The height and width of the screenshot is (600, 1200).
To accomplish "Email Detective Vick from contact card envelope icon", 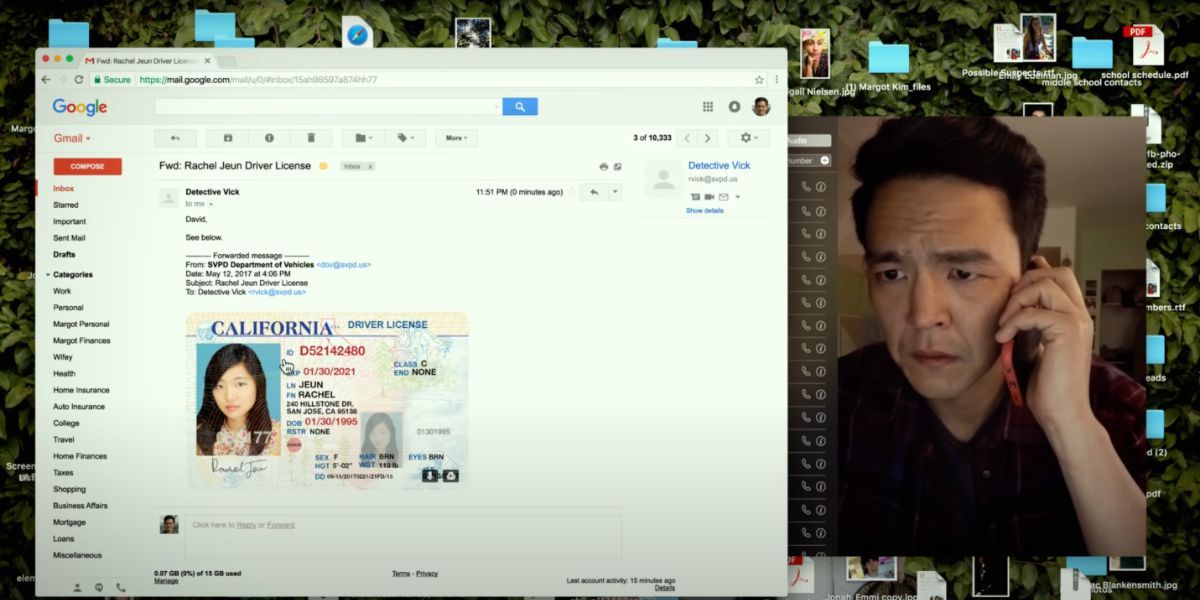I will pyautogui.click(x=723, y=197).
